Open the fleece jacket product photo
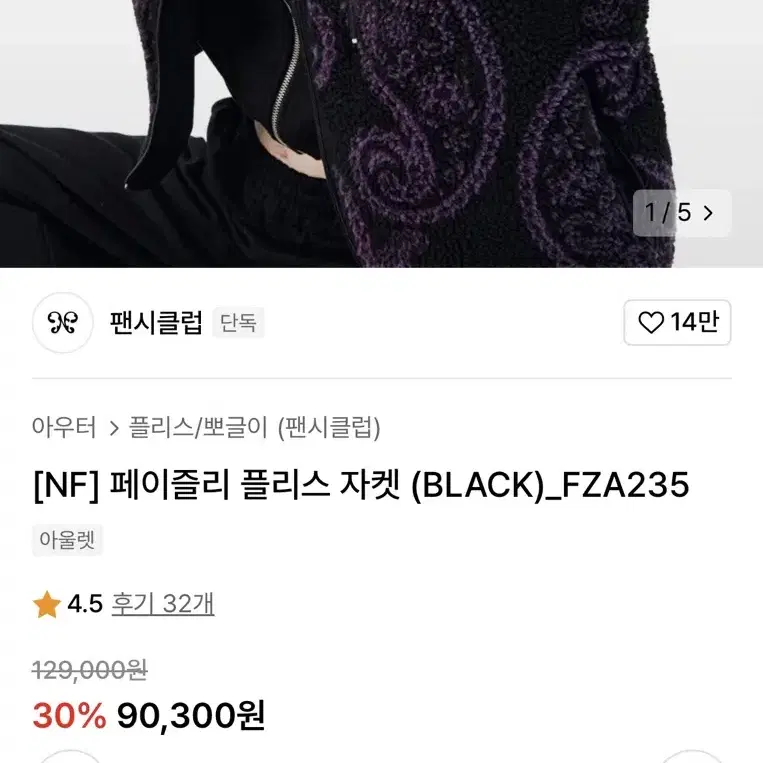The width and height of the screenshot is (763, 763). click(382, 133)
